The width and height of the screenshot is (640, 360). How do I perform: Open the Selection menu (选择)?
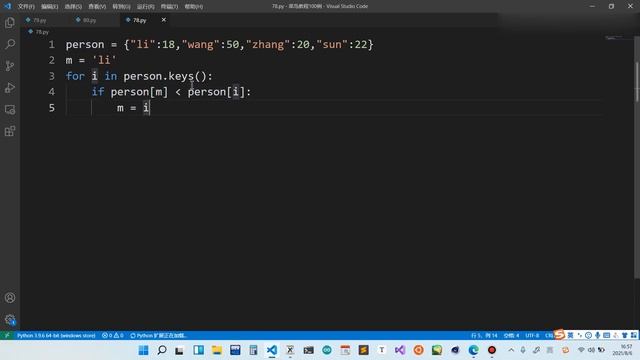tap(73, 7)
